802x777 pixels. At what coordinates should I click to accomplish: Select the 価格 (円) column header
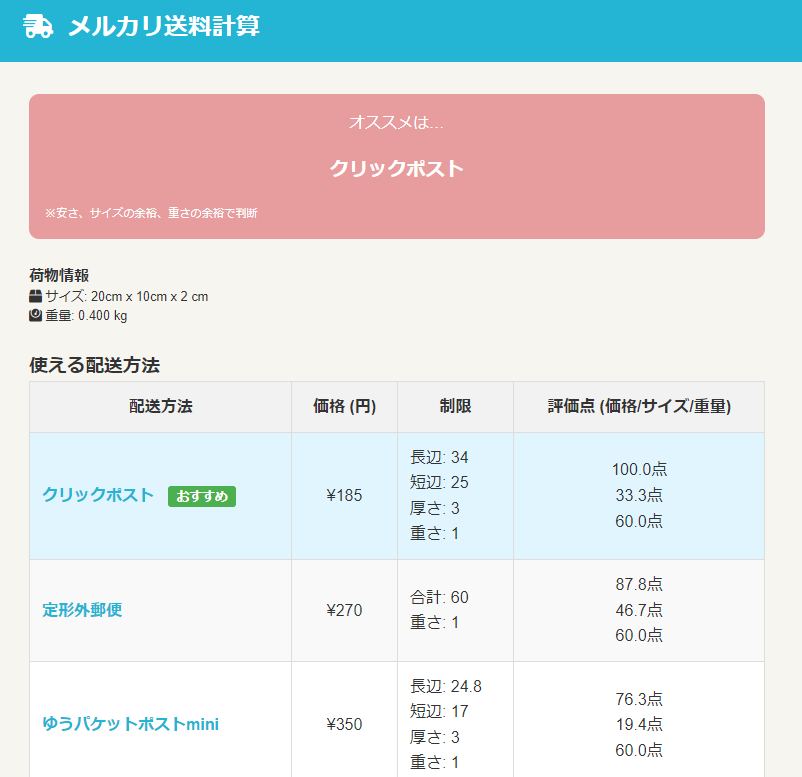(x=344, y=407)
